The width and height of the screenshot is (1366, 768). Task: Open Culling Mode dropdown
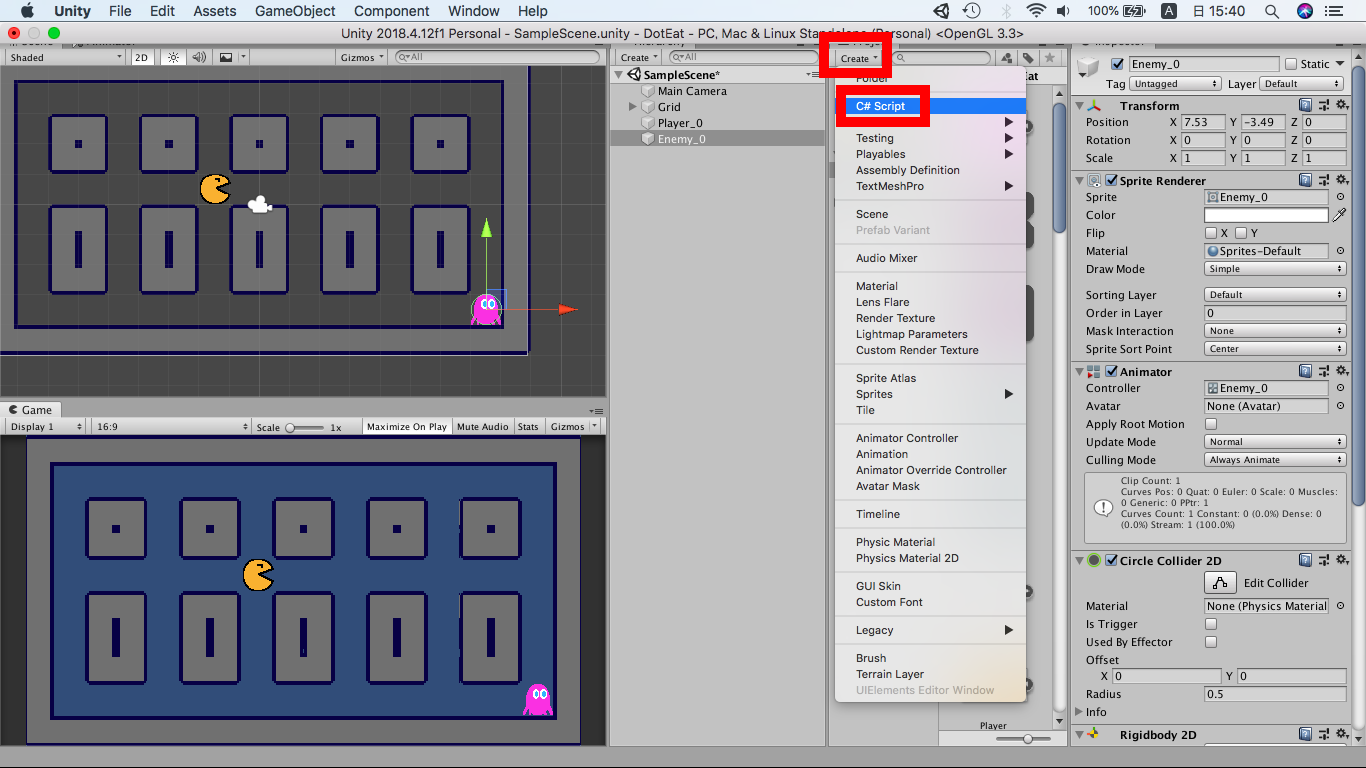[x=1275, y=460]
